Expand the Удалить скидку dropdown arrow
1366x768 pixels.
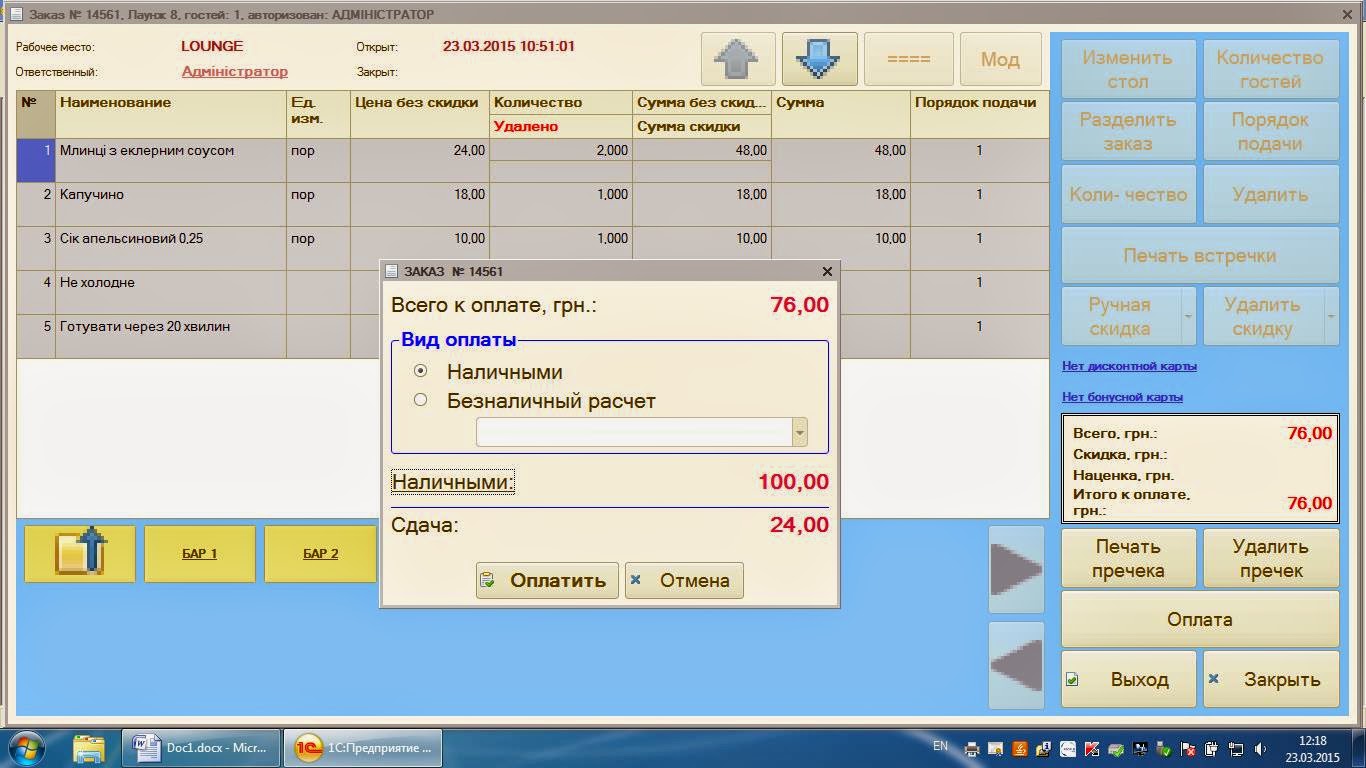pyautogui.click(x=1331, y=316)
